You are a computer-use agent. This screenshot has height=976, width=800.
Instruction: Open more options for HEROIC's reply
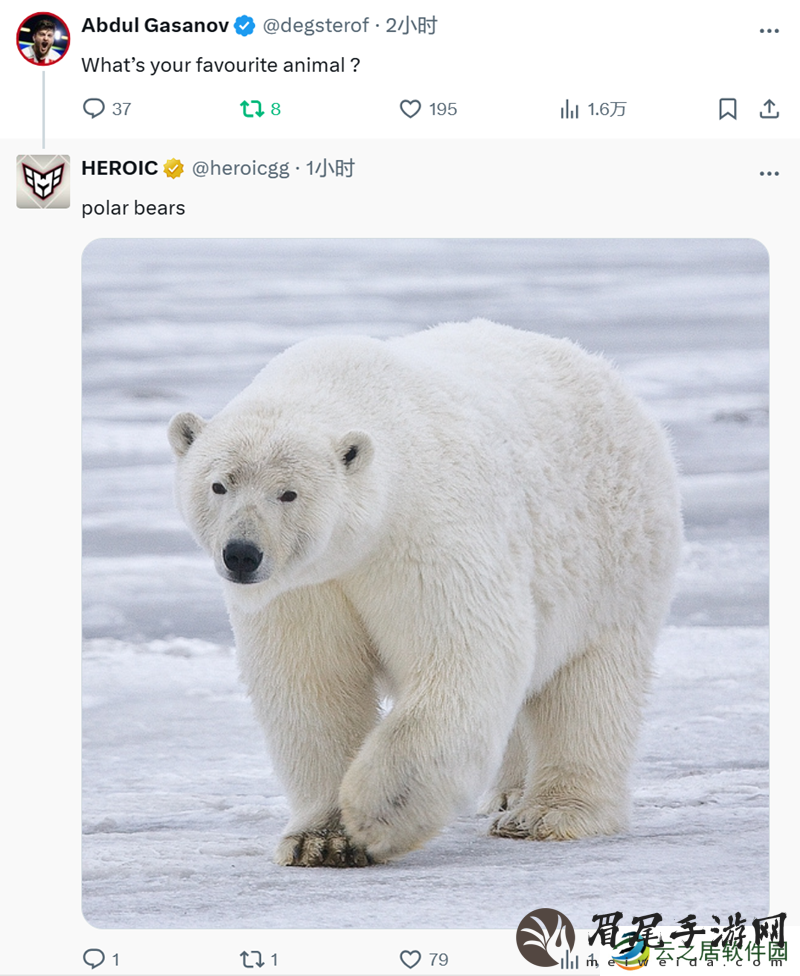[x=769, y=174]
